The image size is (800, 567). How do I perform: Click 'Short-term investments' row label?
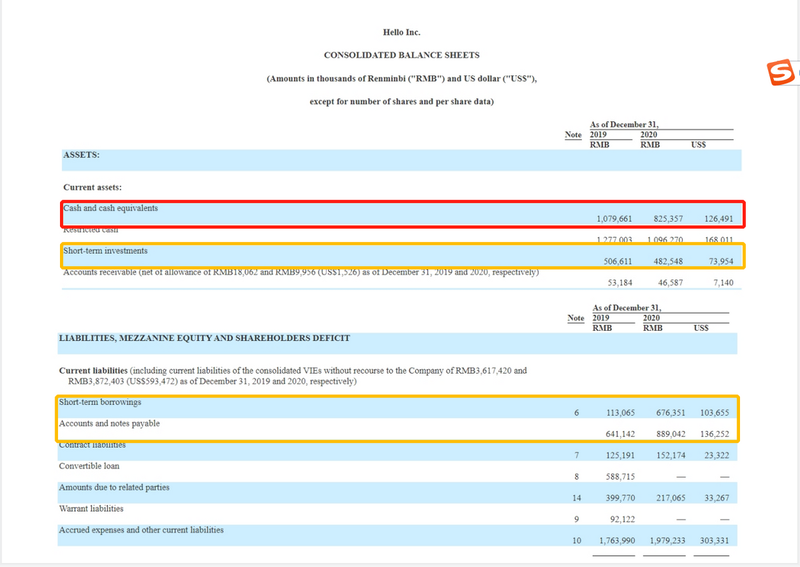(x=105, y=251)
